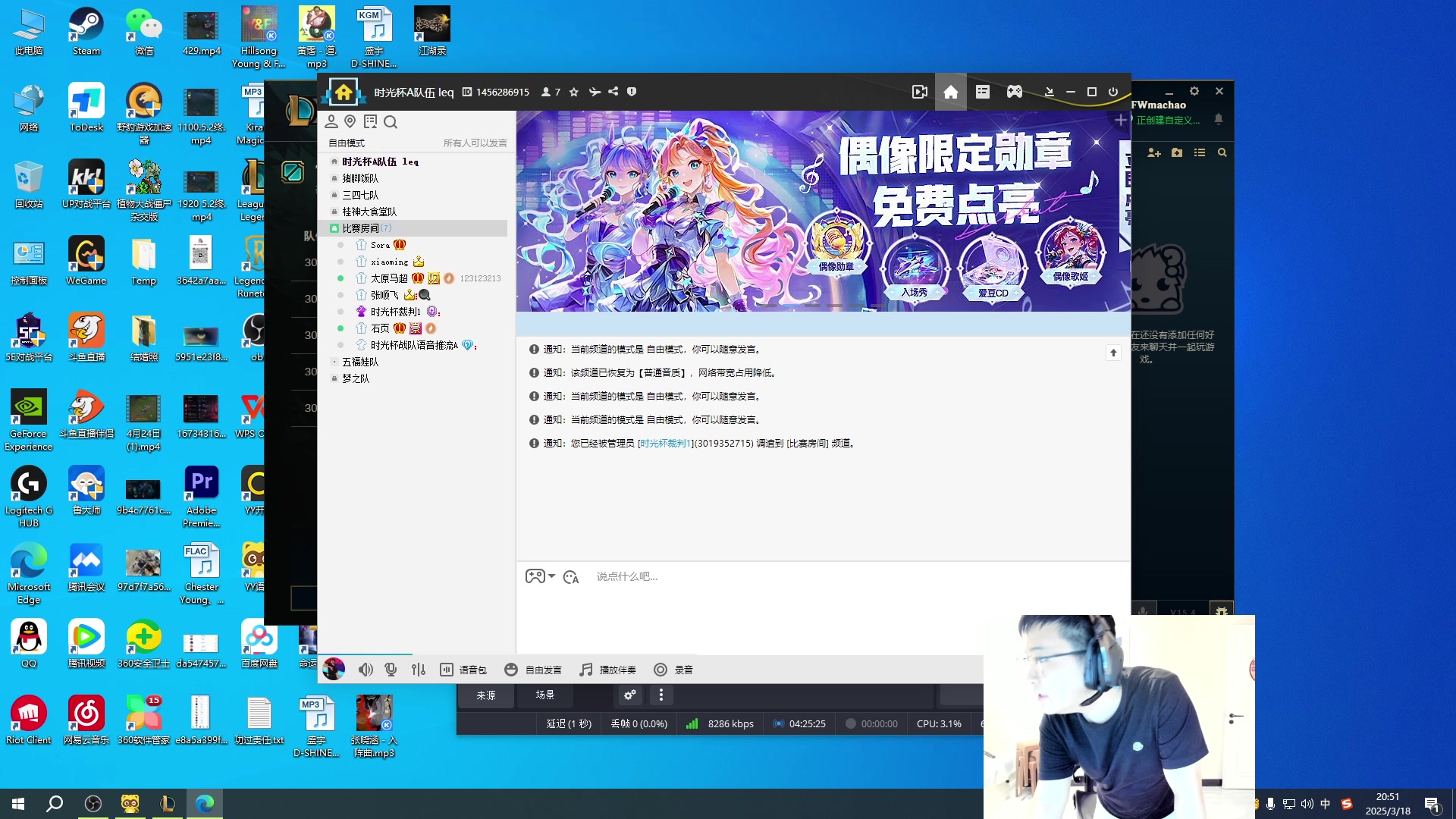The height and width of the screenshot is (819, 1456).
Task: Click the power exit icon in YY header
Action: 1113,92
